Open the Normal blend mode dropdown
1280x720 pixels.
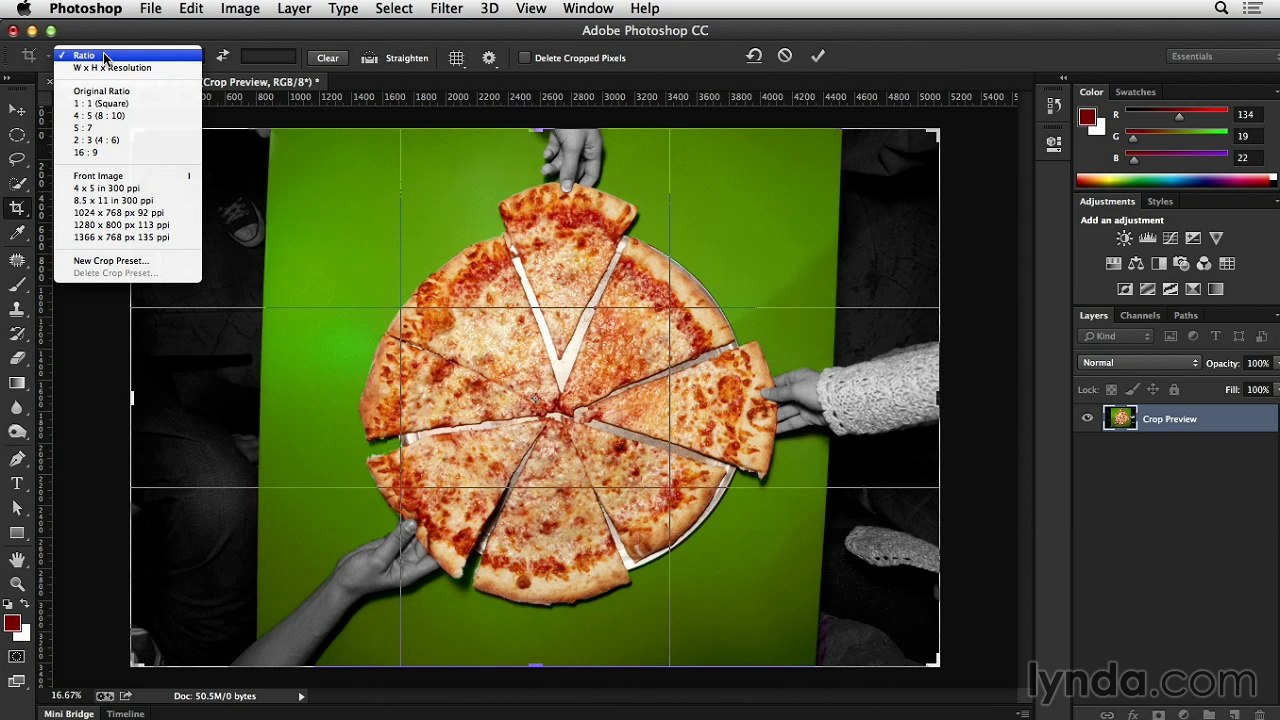tap(1139, 363)
